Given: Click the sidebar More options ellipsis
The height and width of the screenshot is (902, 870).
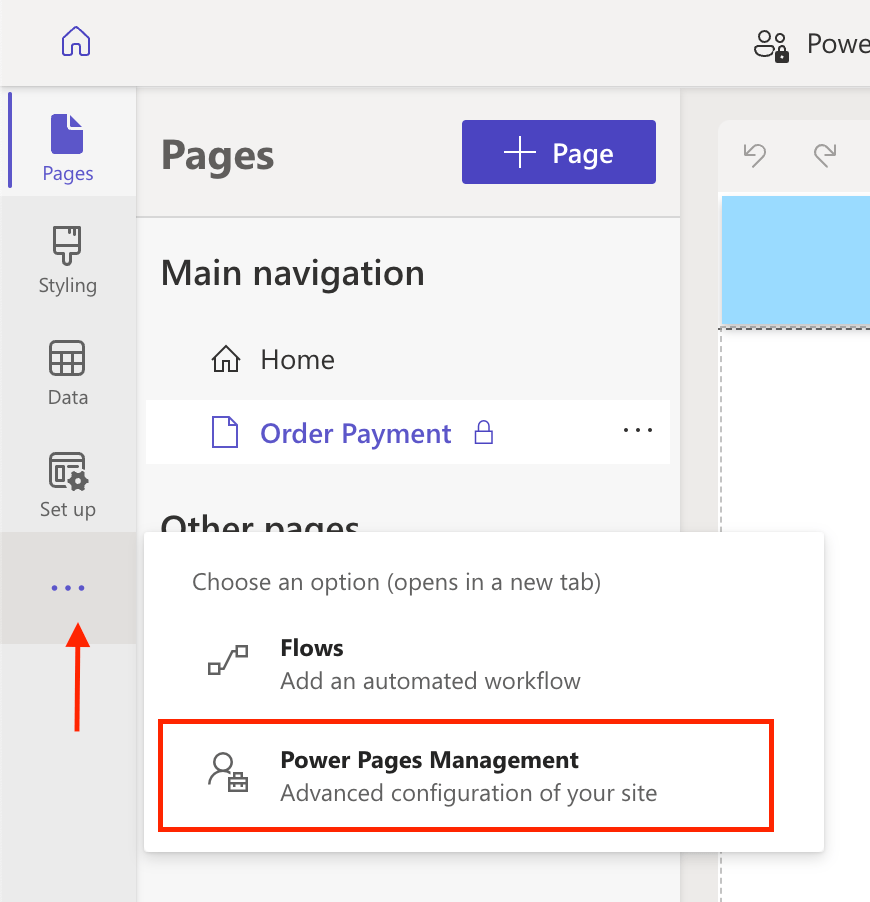Looking at the screenshot, I should coord(68,588).
